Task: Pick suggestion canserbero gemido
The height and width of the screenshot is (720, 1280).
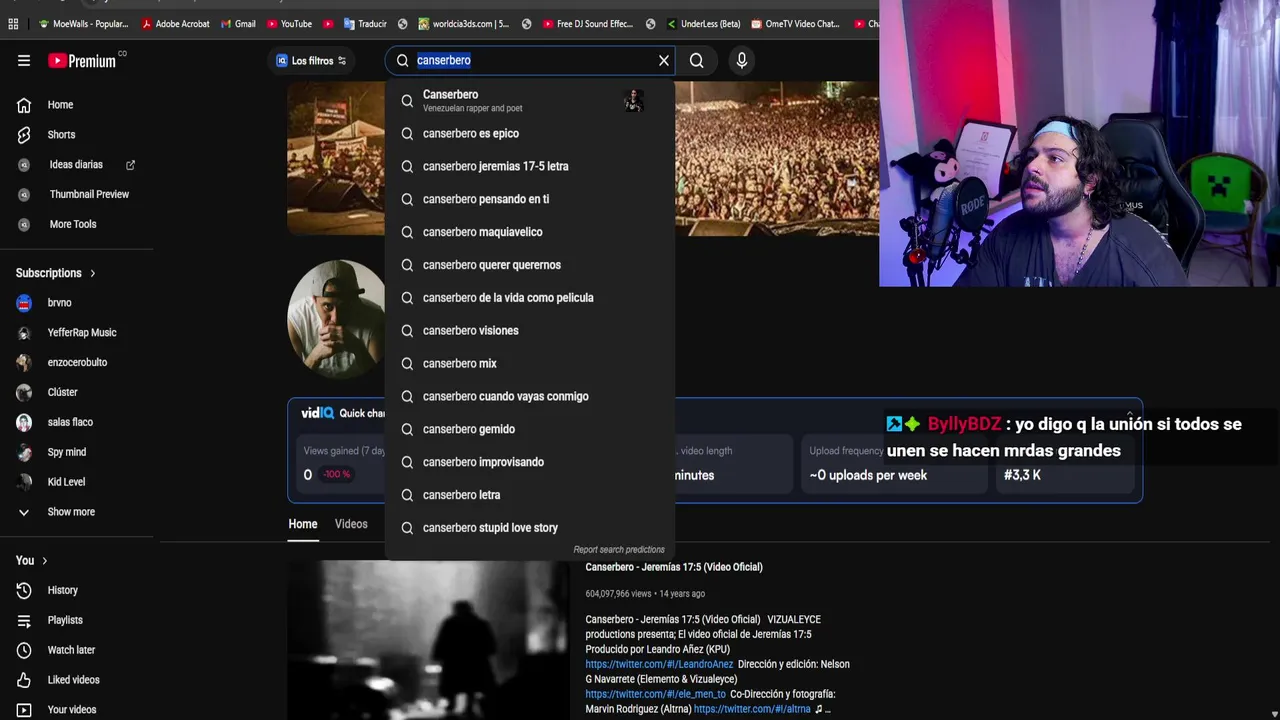Action: [530, 429]
